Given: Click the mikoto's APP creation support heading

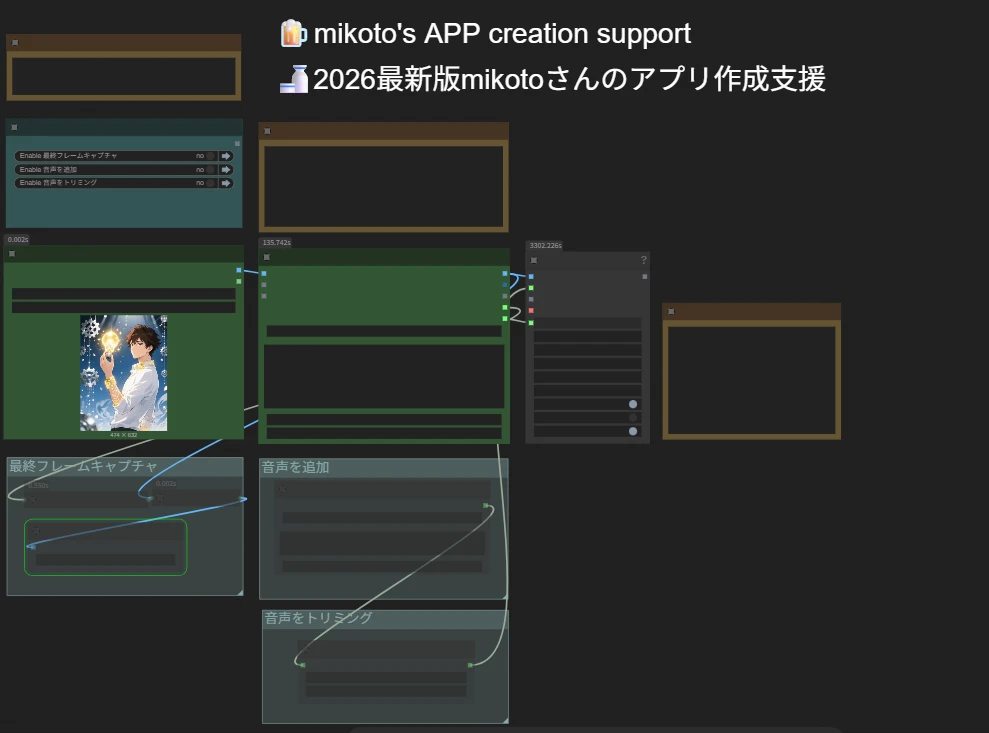Looking at the screenshot, I should [x=502, y=34].
